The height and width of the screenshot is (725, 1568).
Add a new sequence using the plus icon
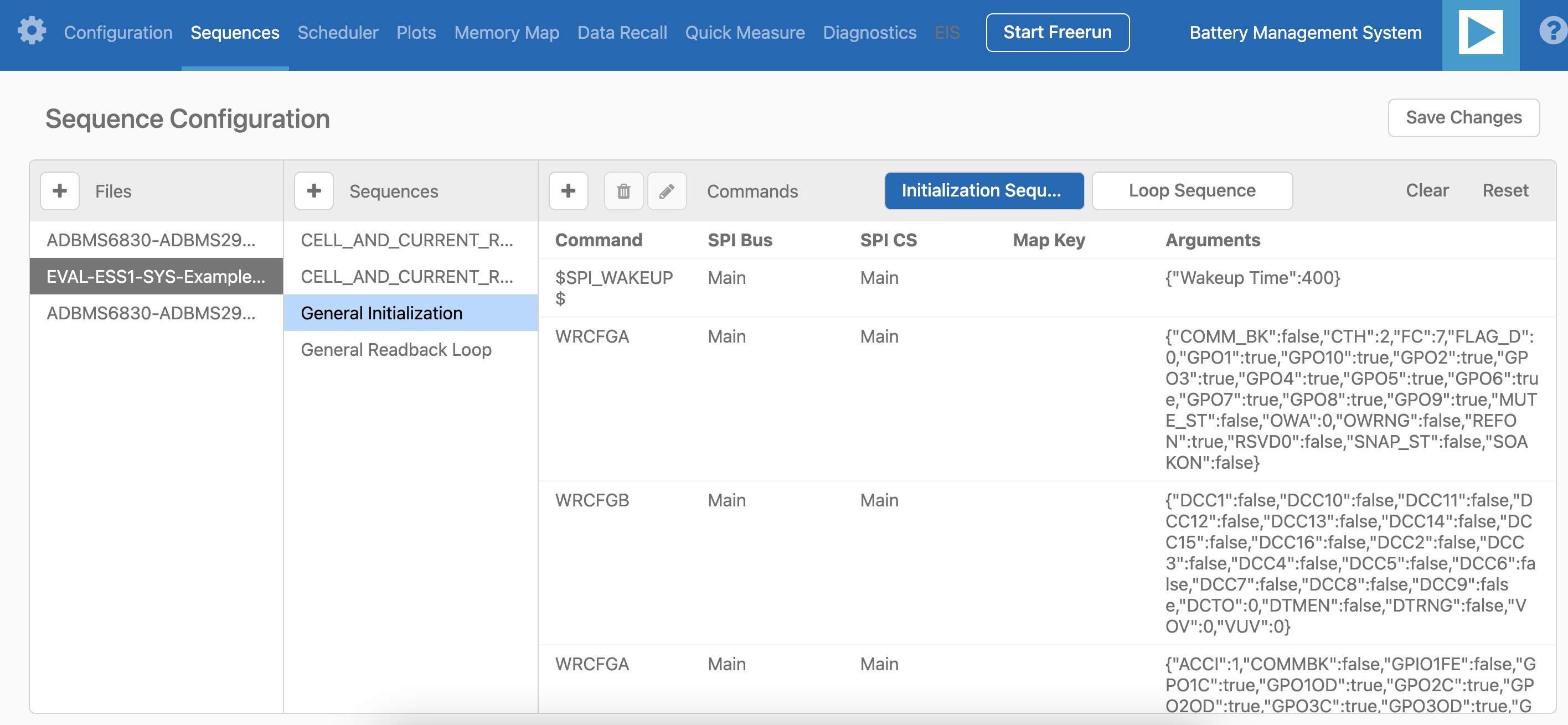314,191
